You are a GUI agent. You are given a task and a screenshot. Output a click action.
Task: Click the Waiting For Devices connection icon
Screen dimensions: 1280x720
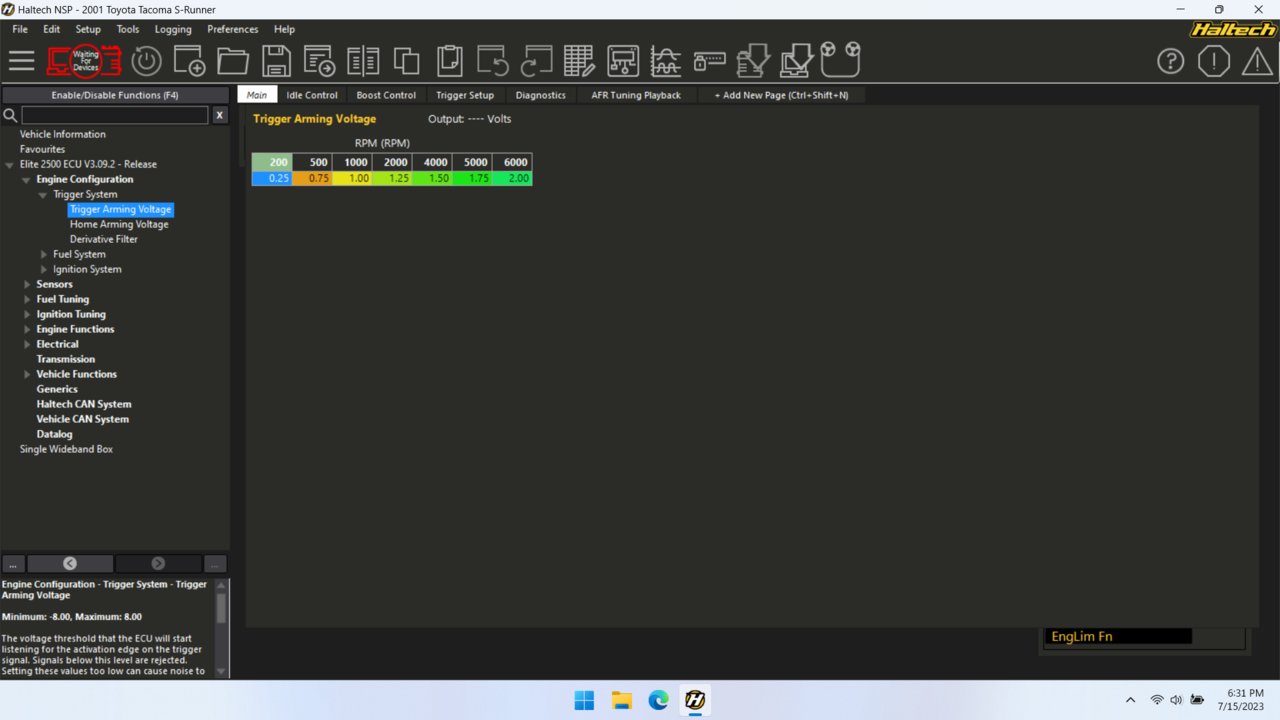85,61
